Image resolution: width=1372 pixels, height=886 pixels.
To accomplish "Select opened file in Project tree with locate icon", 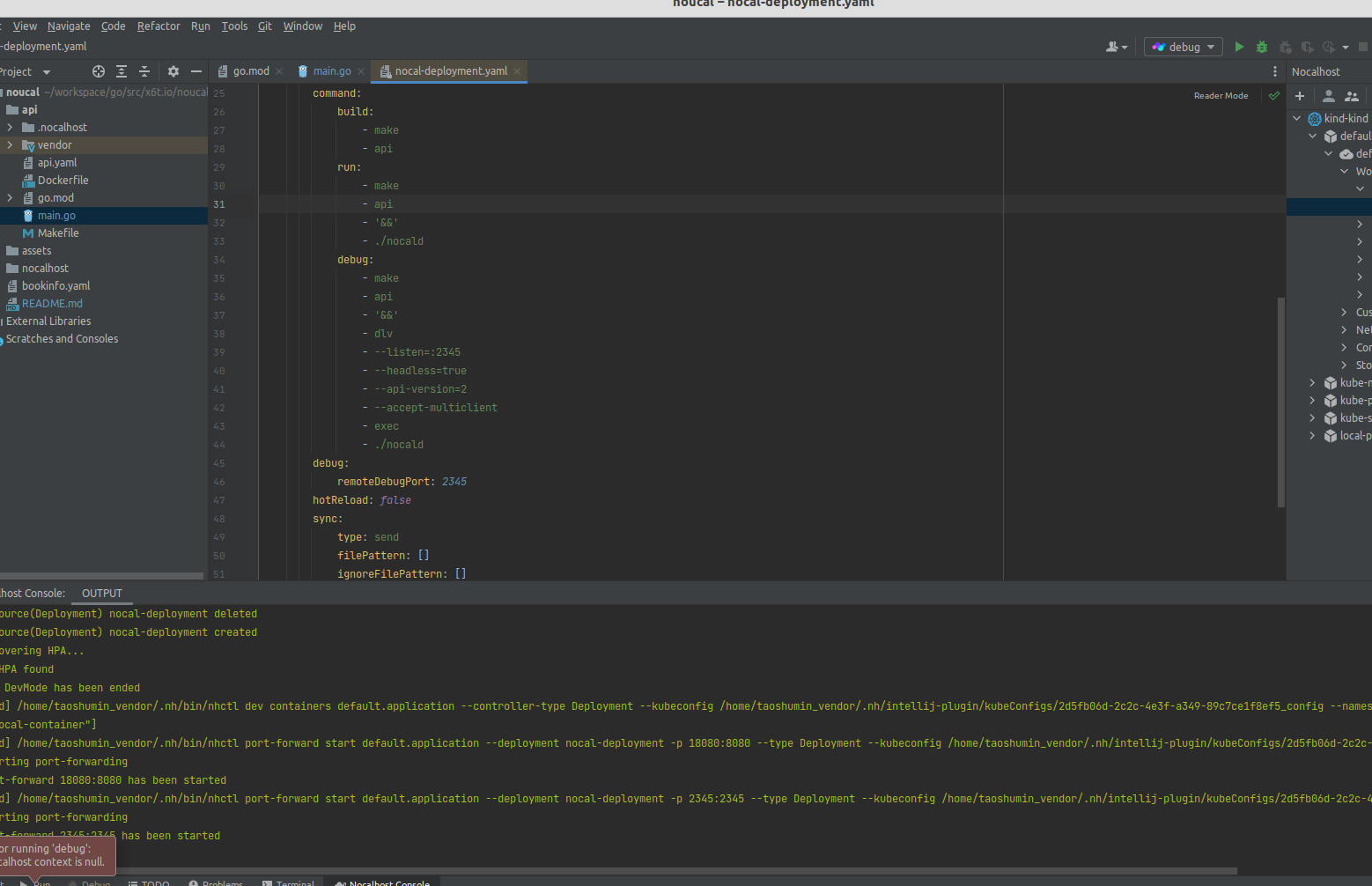I will tap(98, 71).
